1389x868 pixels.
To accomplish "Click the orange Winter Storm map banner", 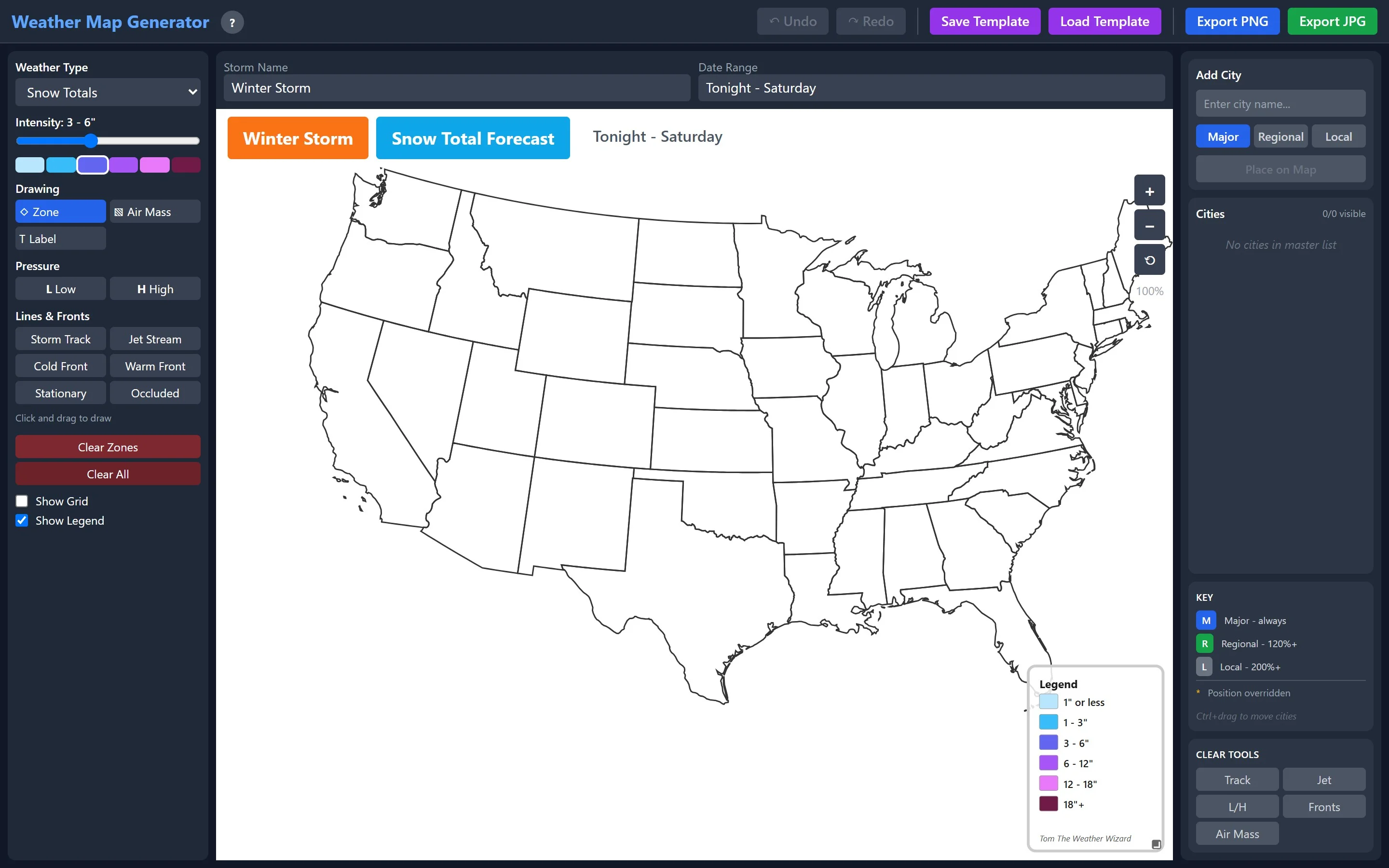I will click(297, 138).
